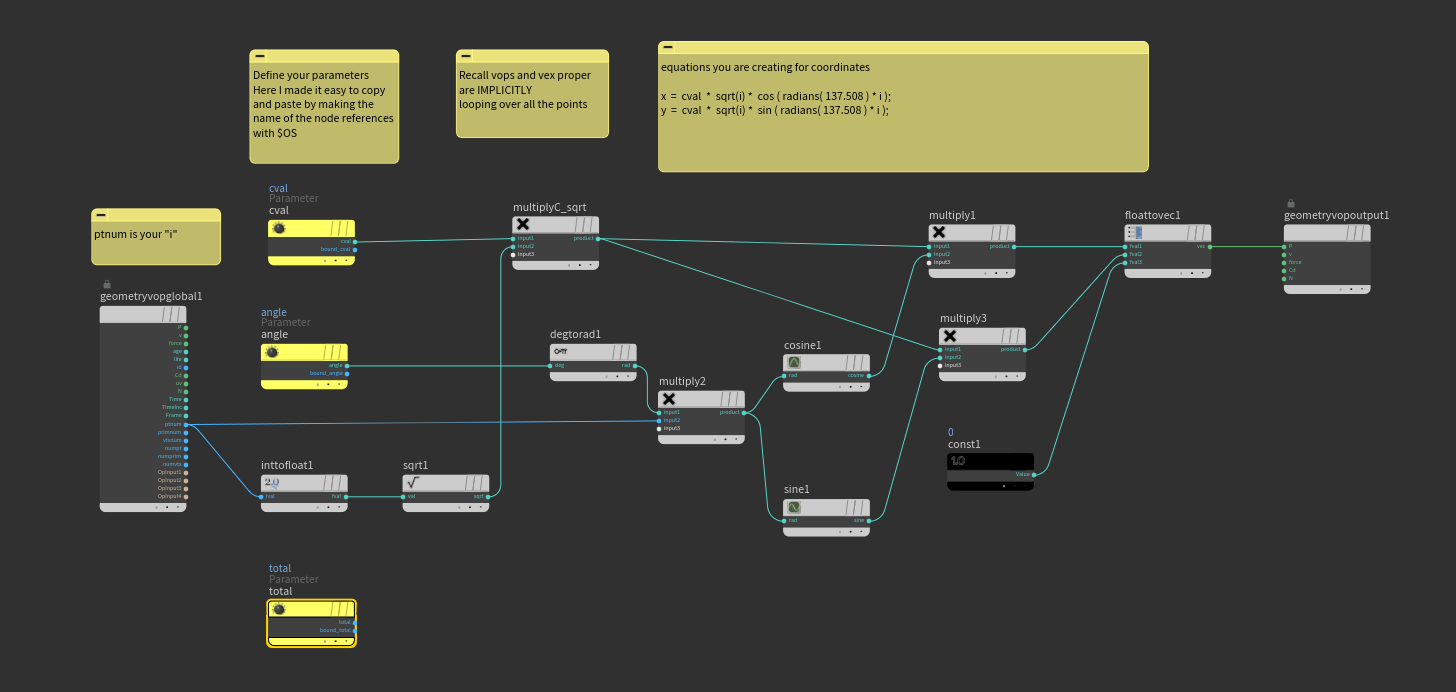Image resolution: width=1456 pixels, height=692 pixels.
Task: Click the sqrt1 square root icon
Action: (413, 483)
